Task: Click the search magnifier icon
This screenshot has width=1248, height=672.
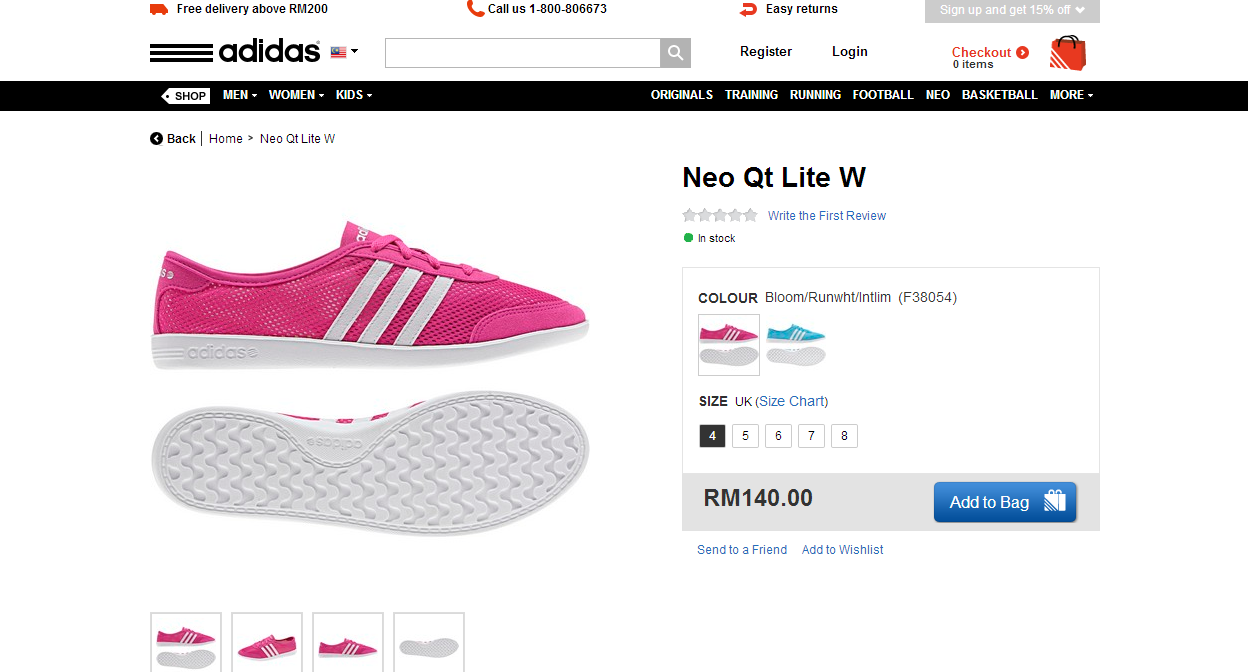Action: point(676,53)
